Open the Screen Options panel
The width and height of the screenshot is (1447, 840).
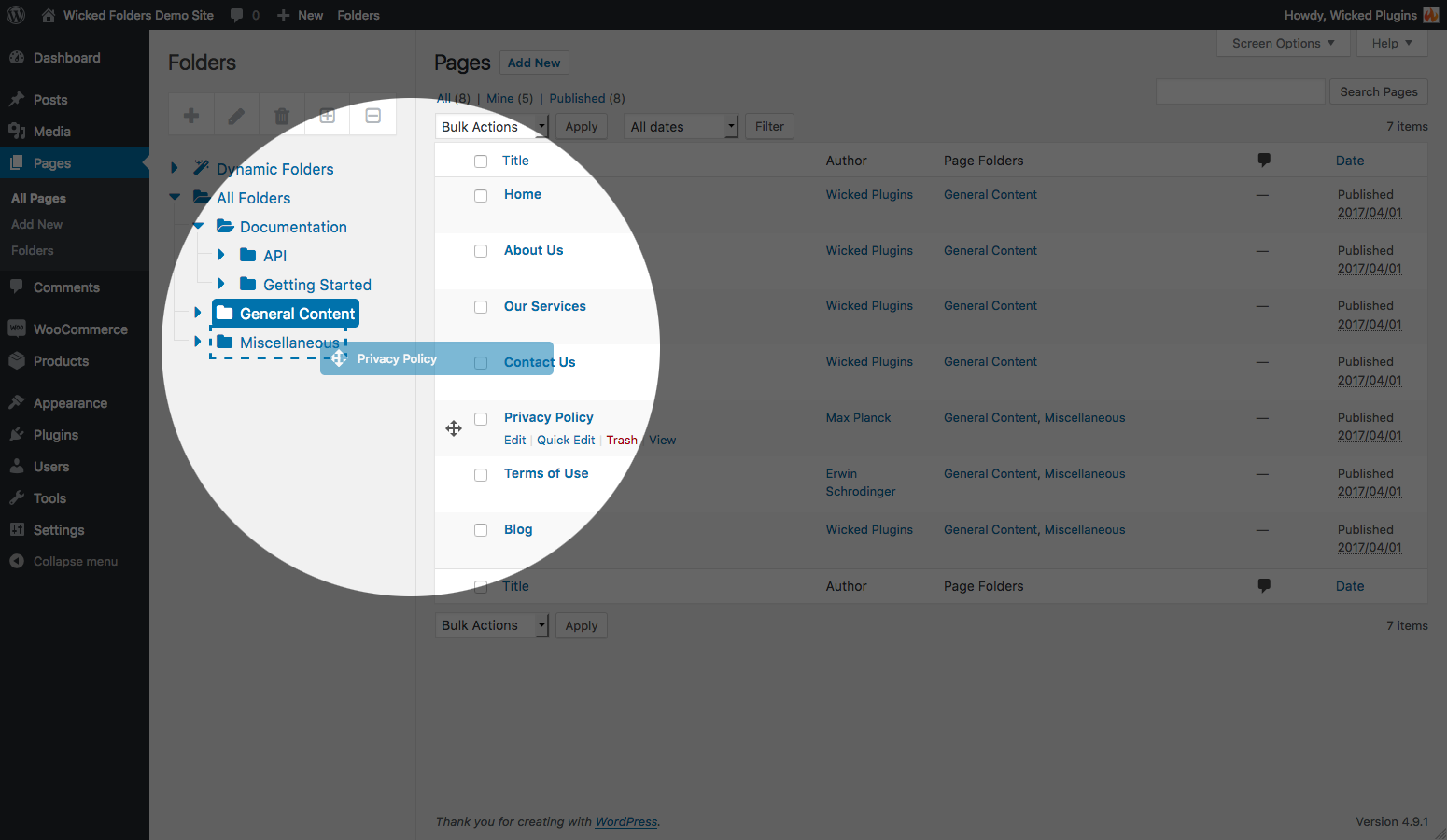point(1283,43)
